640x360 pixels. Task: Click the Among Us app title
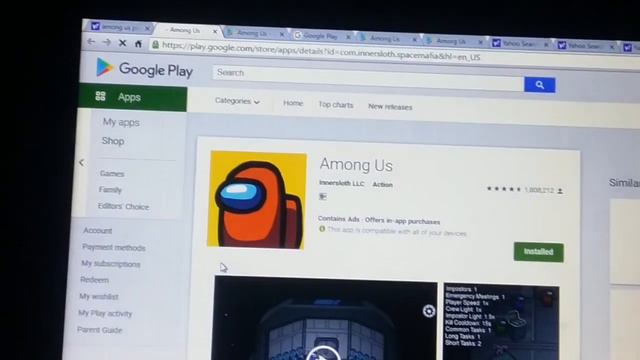(356, 165)
